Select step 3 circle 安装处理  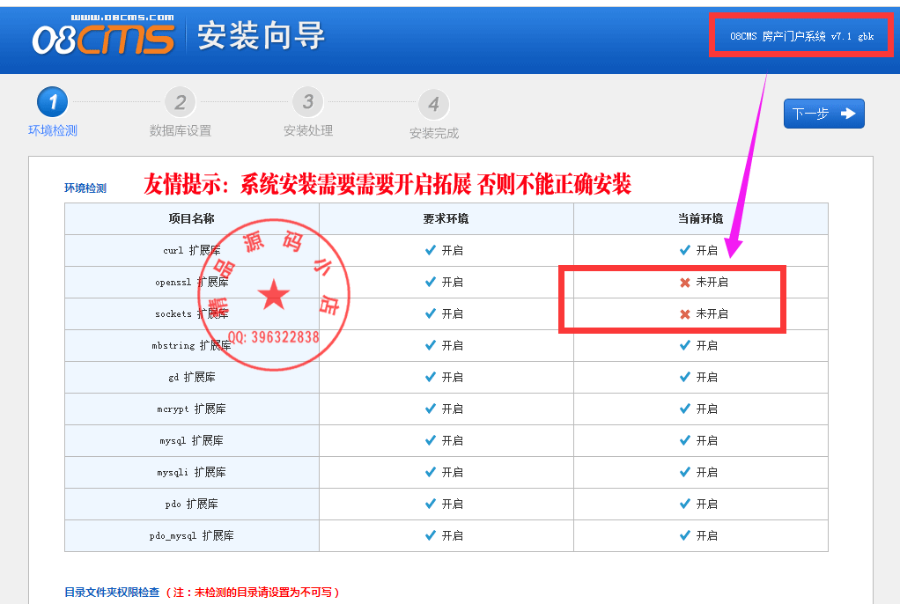tap(308, 102)
